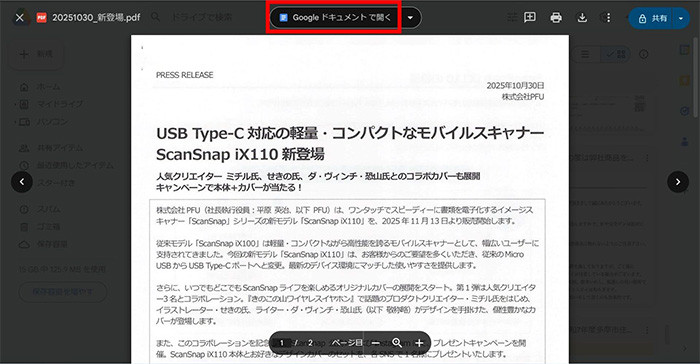Expand the パソコン tree arrow

[x=15, y=121]
